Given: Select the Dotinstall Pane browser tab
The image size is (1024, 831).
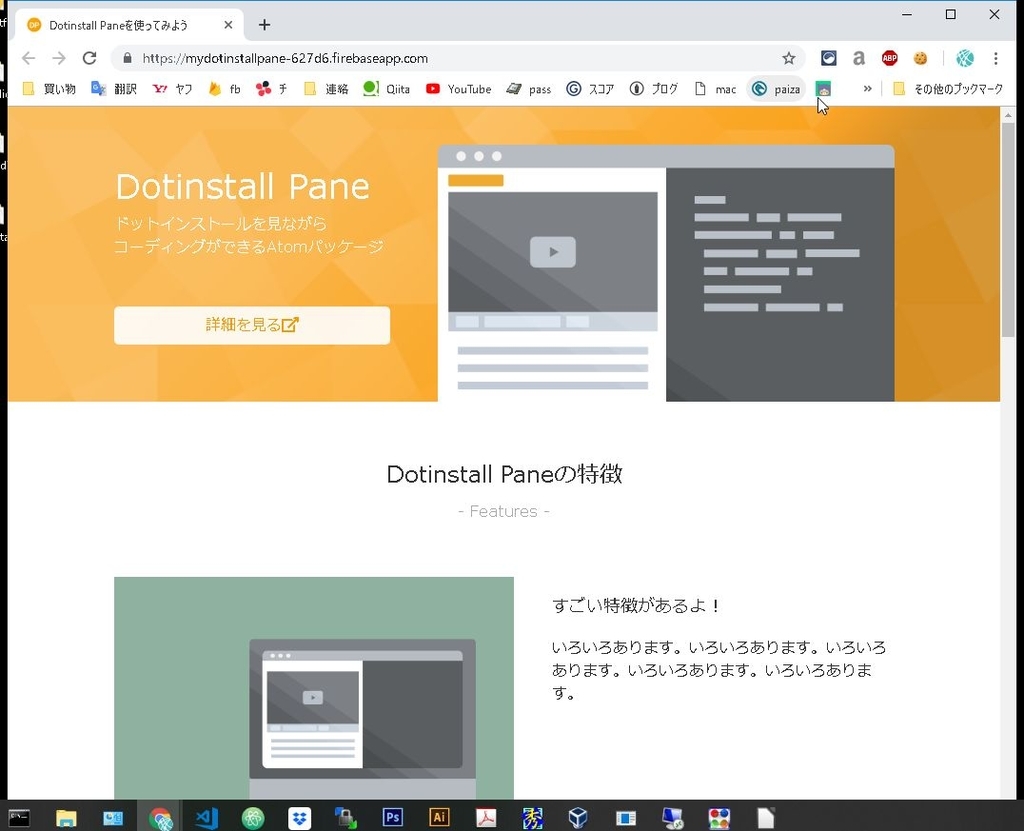Looking at the screenshot, I should (129, 25).
